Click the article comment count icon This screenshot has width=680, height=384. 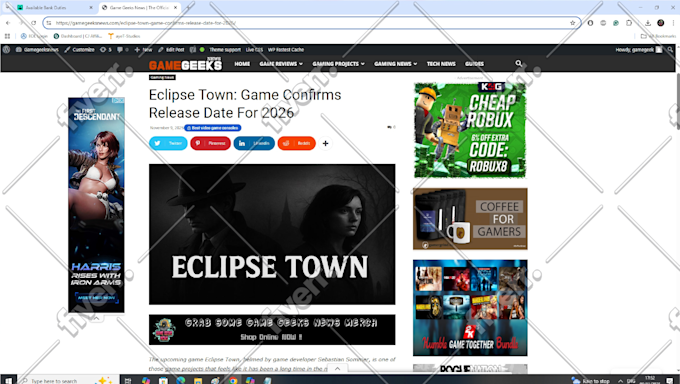click(391, 127)
